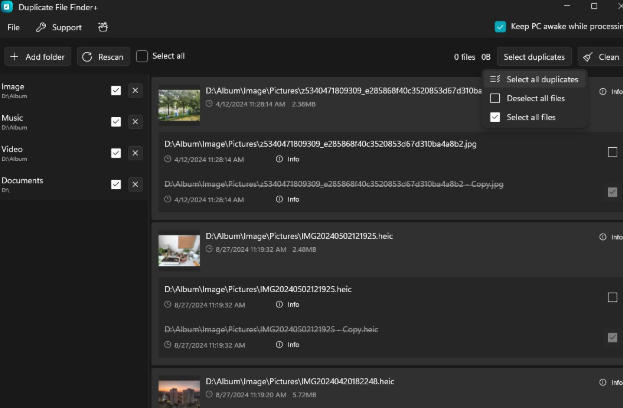The height and width of the screenshot is (408, 623).
Task: Click the X icon beside the Video folder
Action: click(x=135, y=153)
